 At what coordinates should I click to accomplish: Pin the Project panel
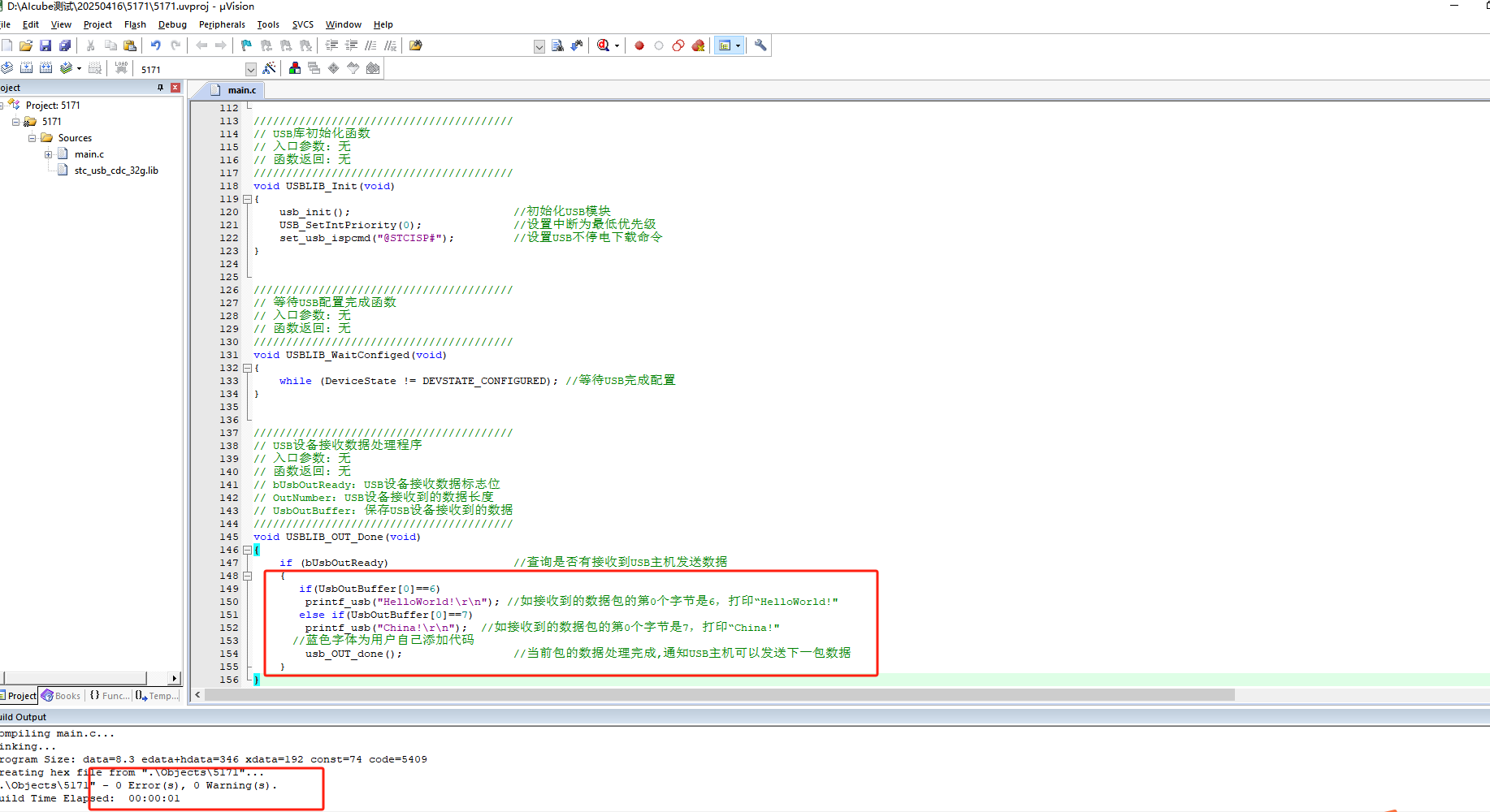(161, 88)
